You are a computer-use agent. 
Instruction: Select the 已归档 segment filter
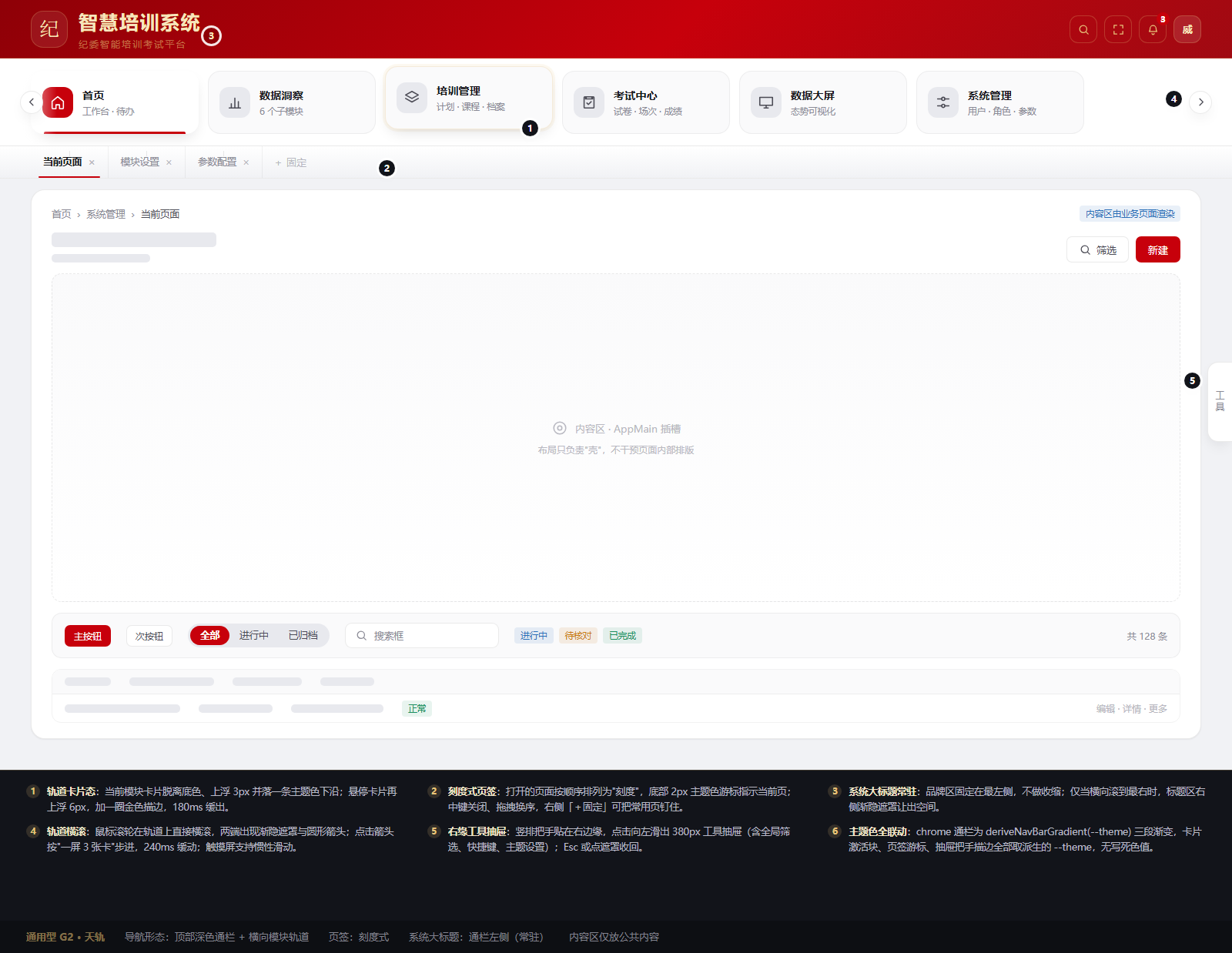tap(303, 635)
